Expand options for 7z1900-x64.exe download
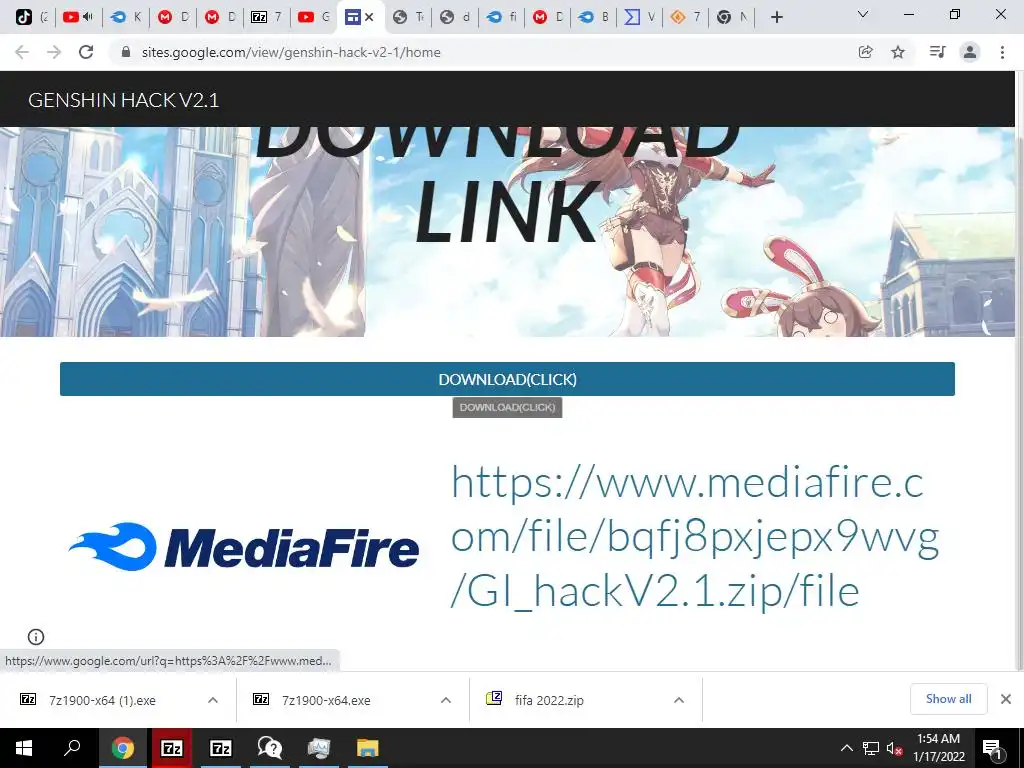 tap(446, 700)
